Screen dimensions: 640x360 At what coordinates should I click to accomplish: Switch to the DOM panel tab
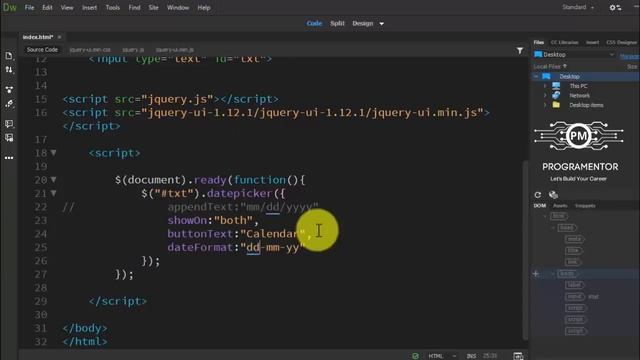pos(540,206)
